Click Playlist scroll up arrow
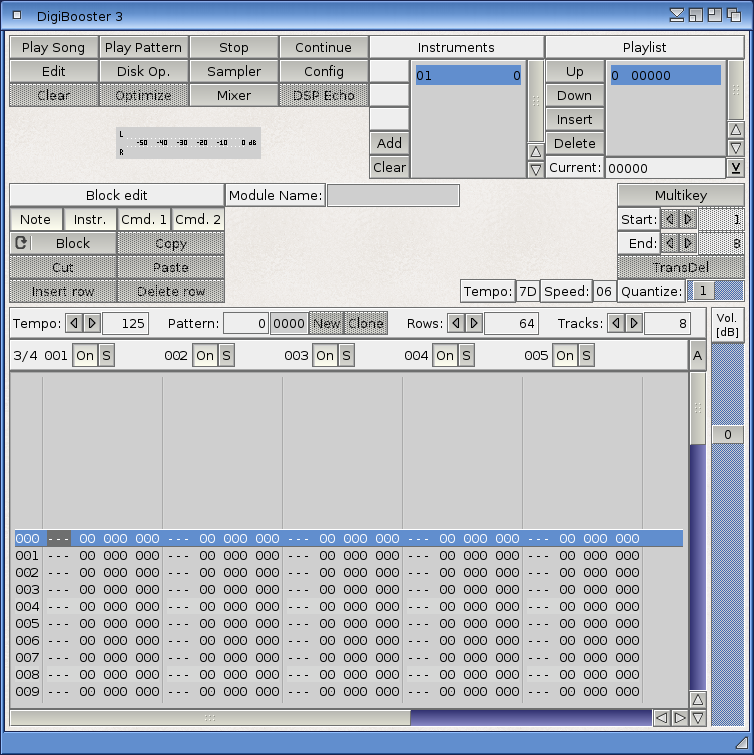Image resolution: width=754 pixels, height=755 pixels. [x=735, y=130]
